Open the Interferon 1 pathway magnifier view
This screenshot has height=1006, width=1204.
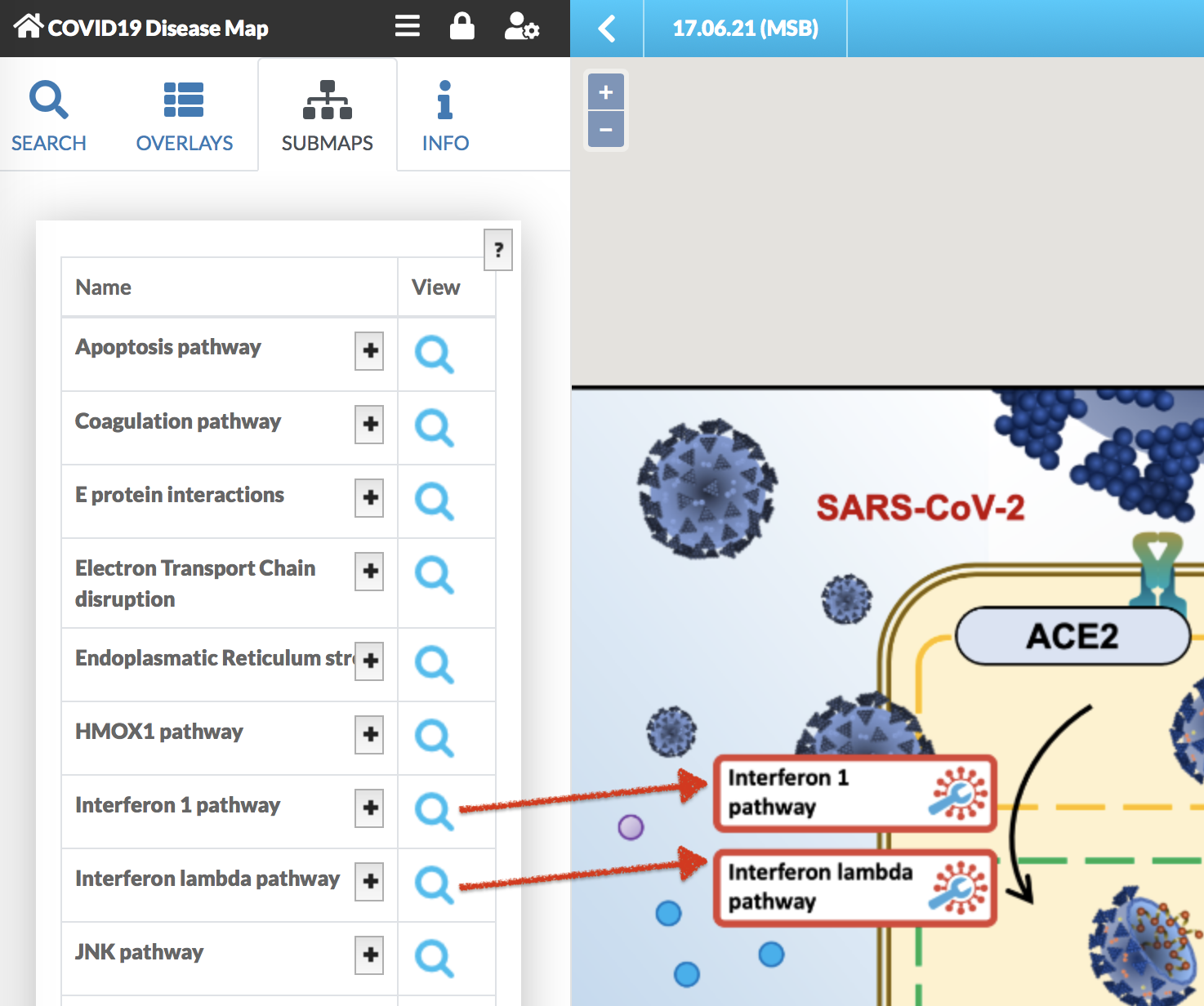pos(434,812)
